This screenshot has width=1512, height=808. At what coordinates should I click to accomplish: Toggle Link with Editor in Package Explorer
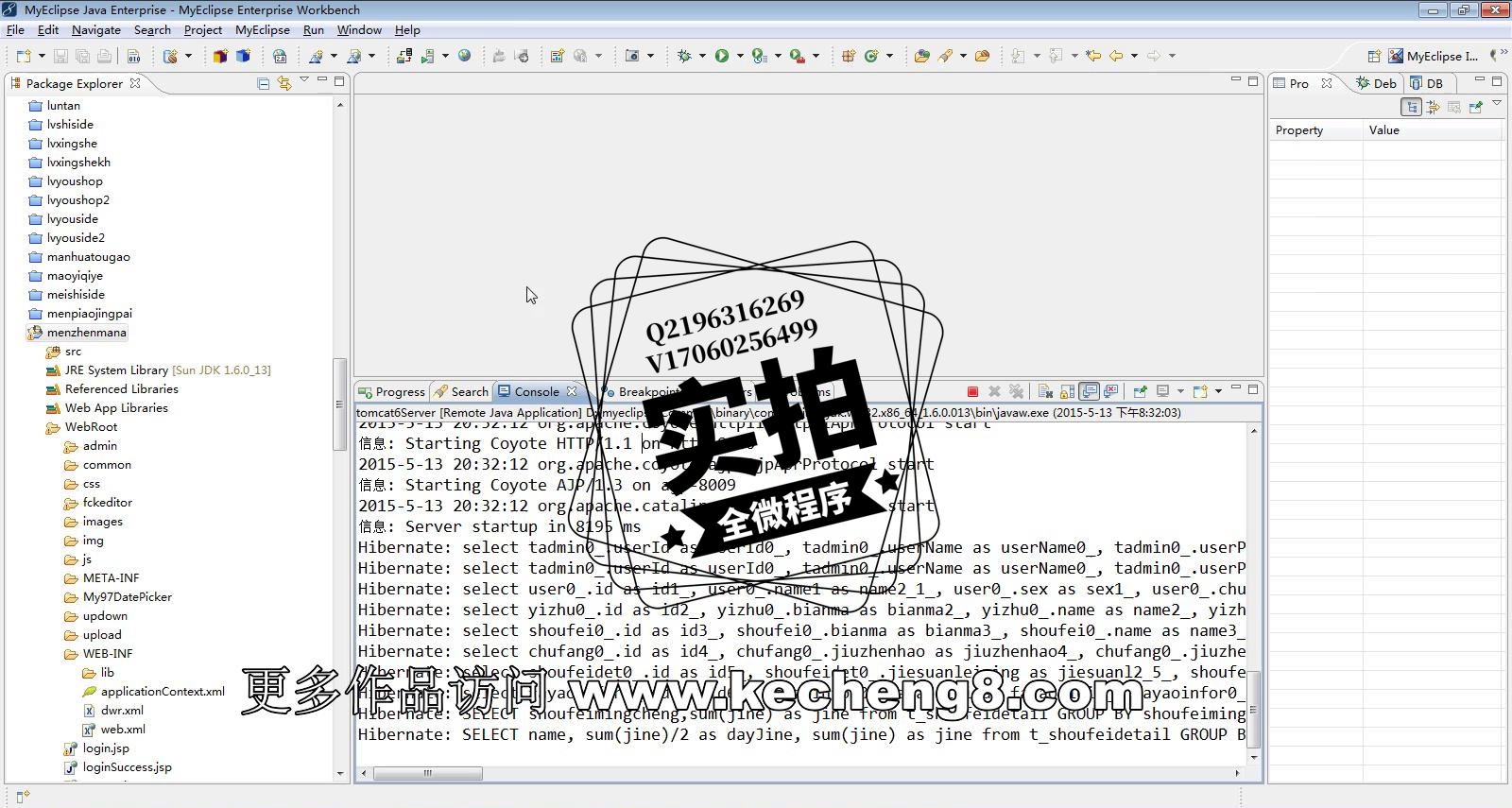pos(284,83)
